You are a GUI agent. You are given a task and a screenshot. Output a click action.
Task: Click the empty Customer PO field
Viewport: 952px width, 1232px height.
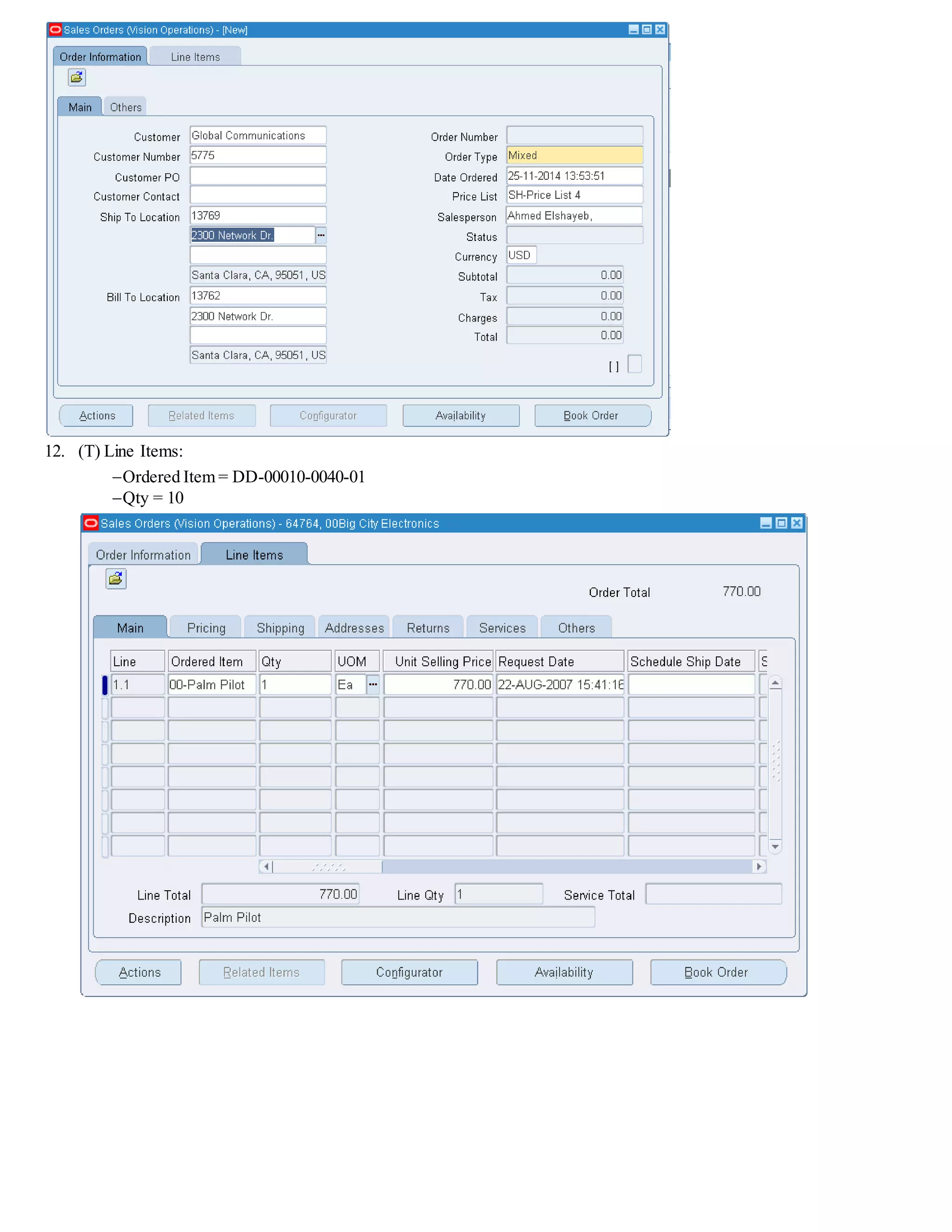tap(258, 175)
